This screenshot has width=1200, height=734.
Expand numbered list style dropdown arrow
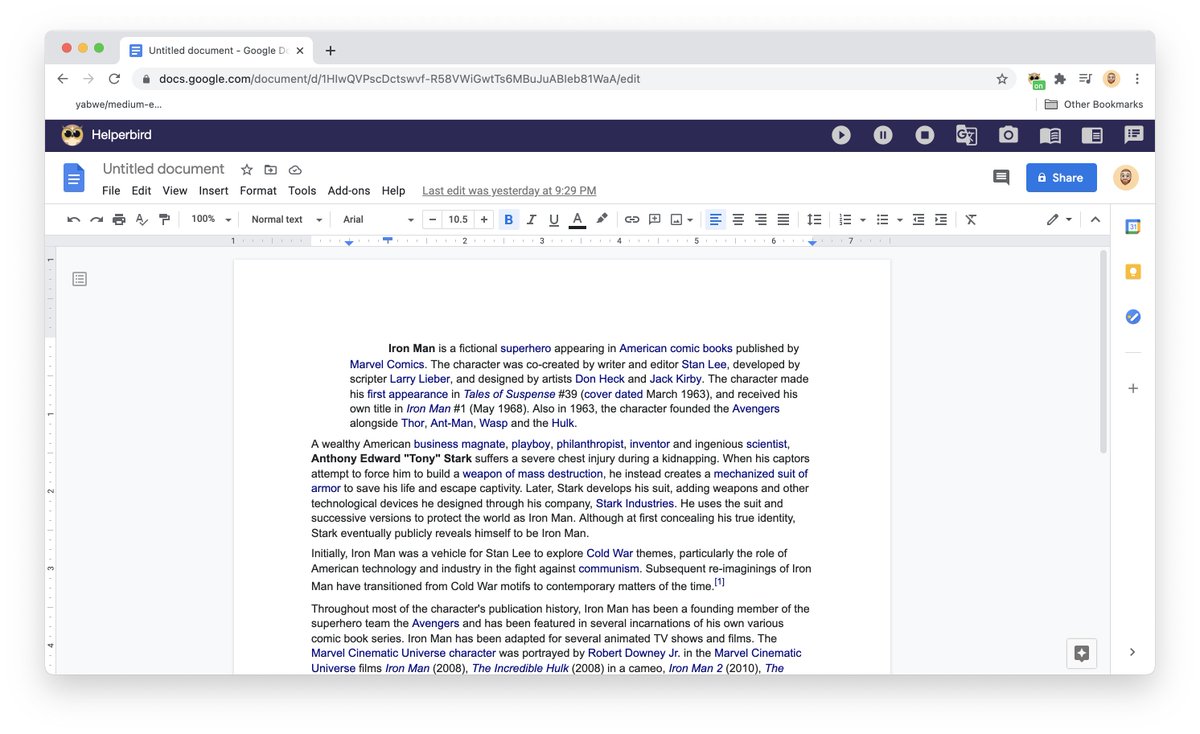click(x=862, y=220)
